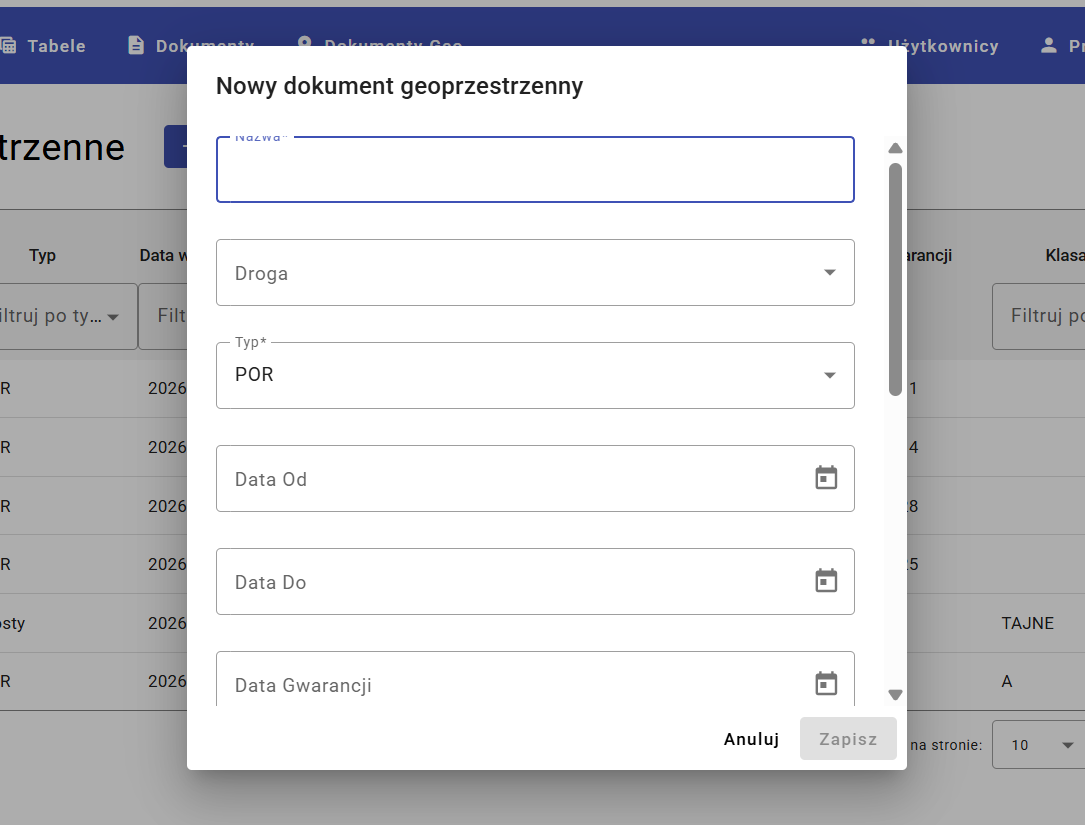1085x825 pixels.
Task: Click the scroll-down arrow in the dialog
Action: (895, 694)
